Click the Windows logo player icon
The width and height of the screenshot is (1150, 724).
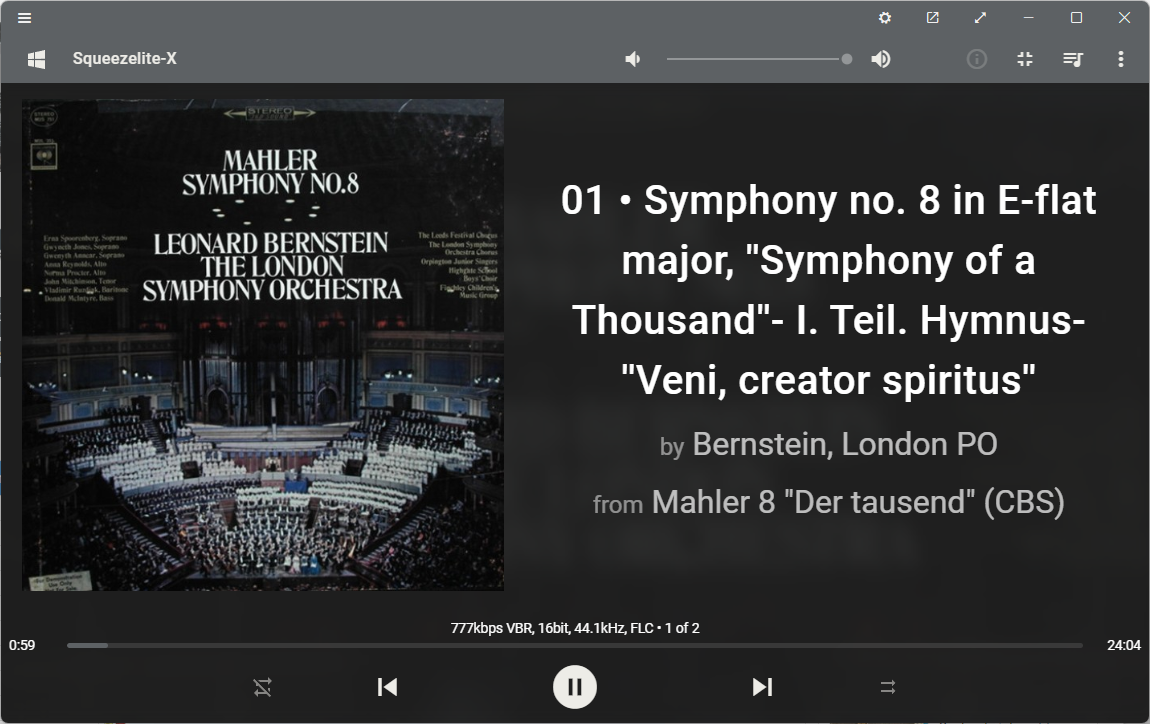[x=37, y=59]
